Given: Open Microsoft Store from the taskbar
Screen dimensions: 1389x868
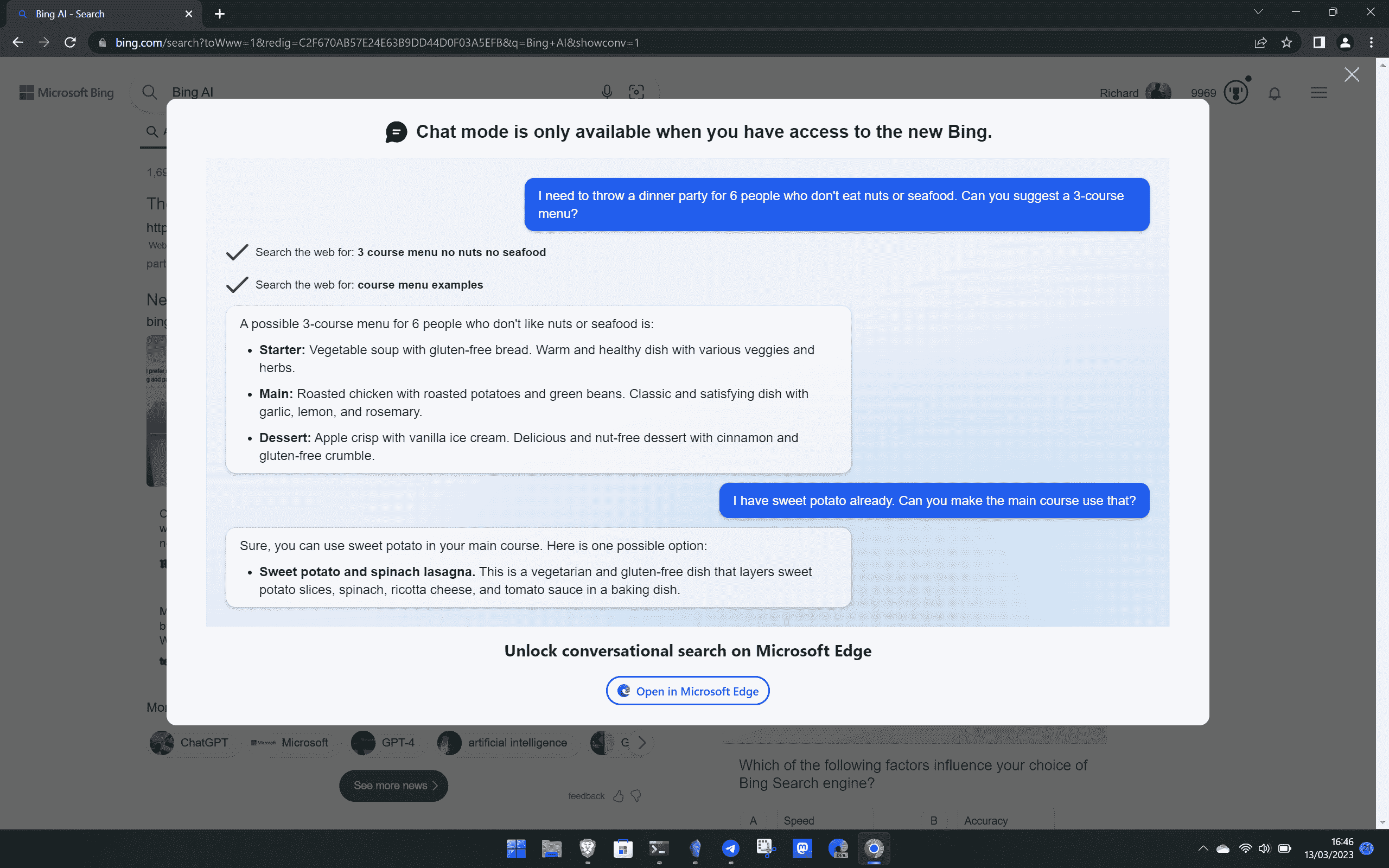Looking at the screenshot, I should (x=623, y=848).
